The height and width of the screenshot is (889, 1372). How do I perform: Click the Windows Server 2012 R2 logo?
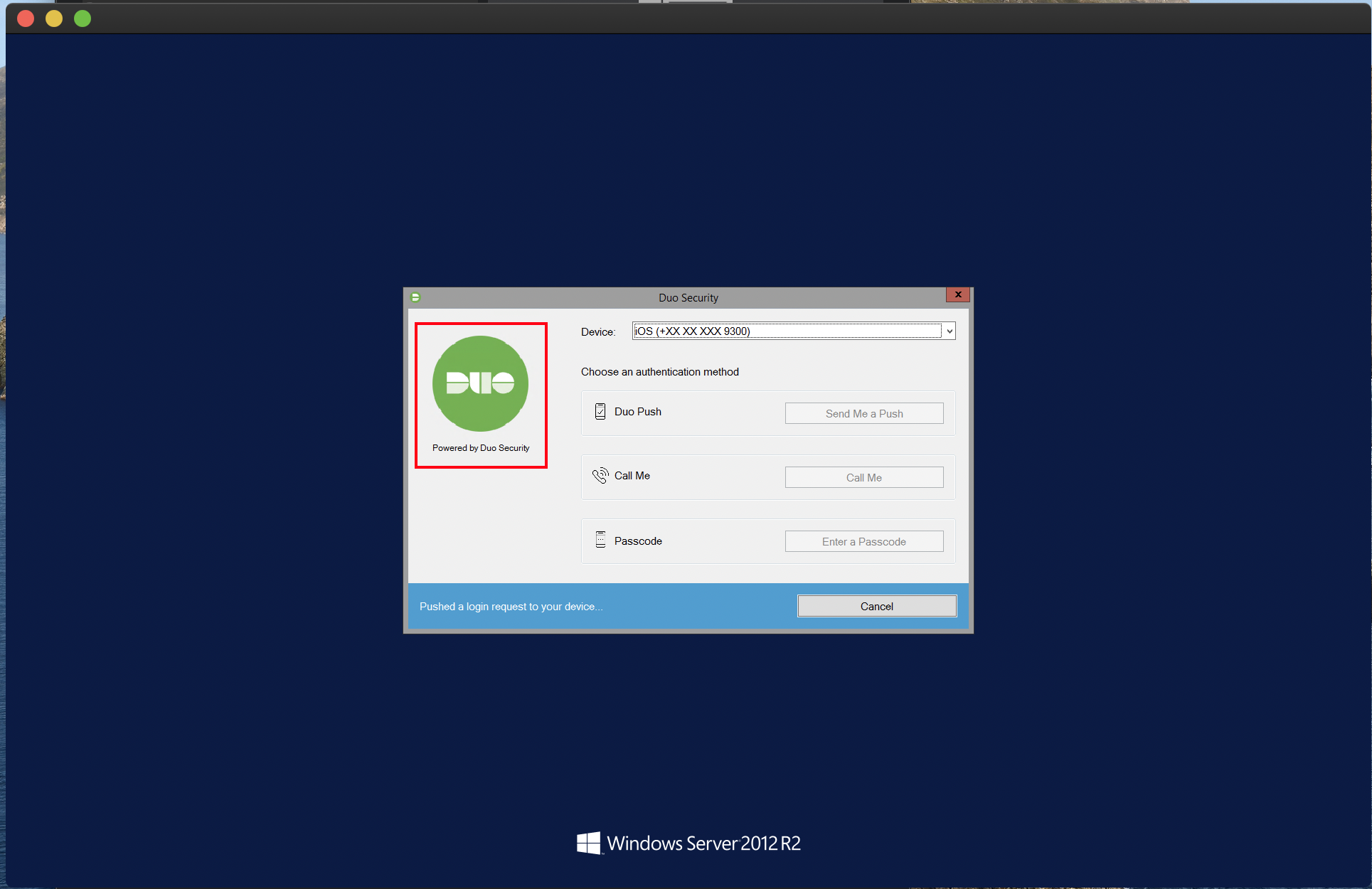coord(688,843)
